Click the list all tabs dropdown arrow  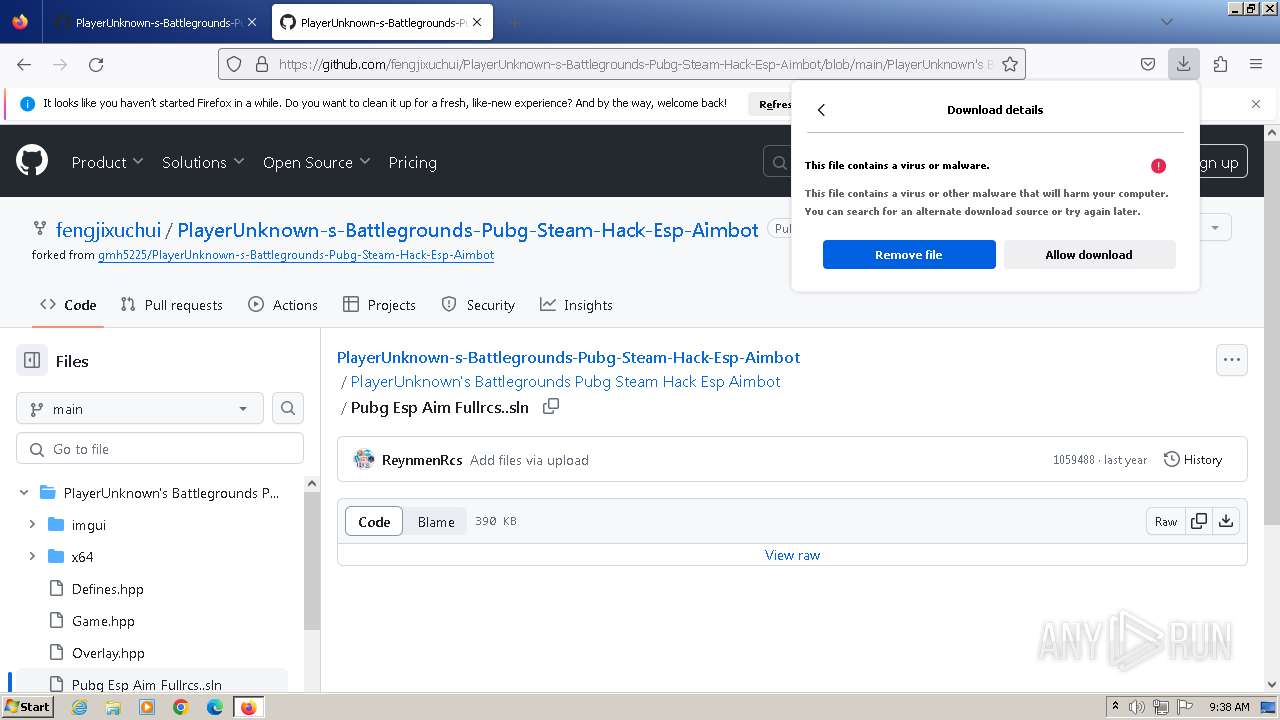pos(1166,22)
